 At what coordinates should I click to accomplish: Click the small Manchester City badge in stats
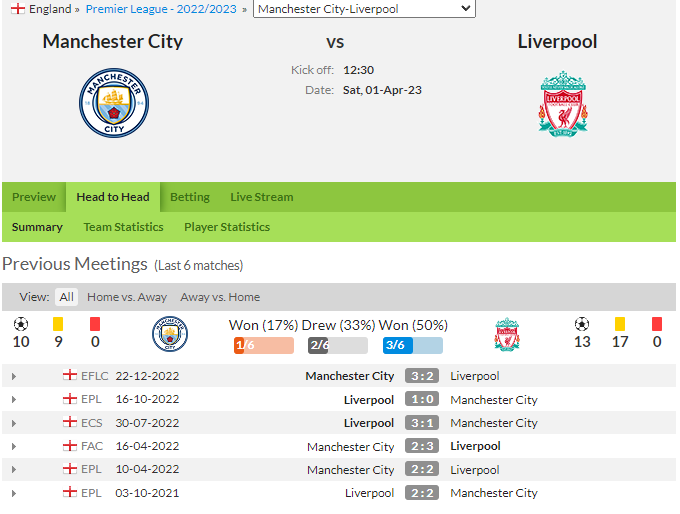(x=170, y=334)
